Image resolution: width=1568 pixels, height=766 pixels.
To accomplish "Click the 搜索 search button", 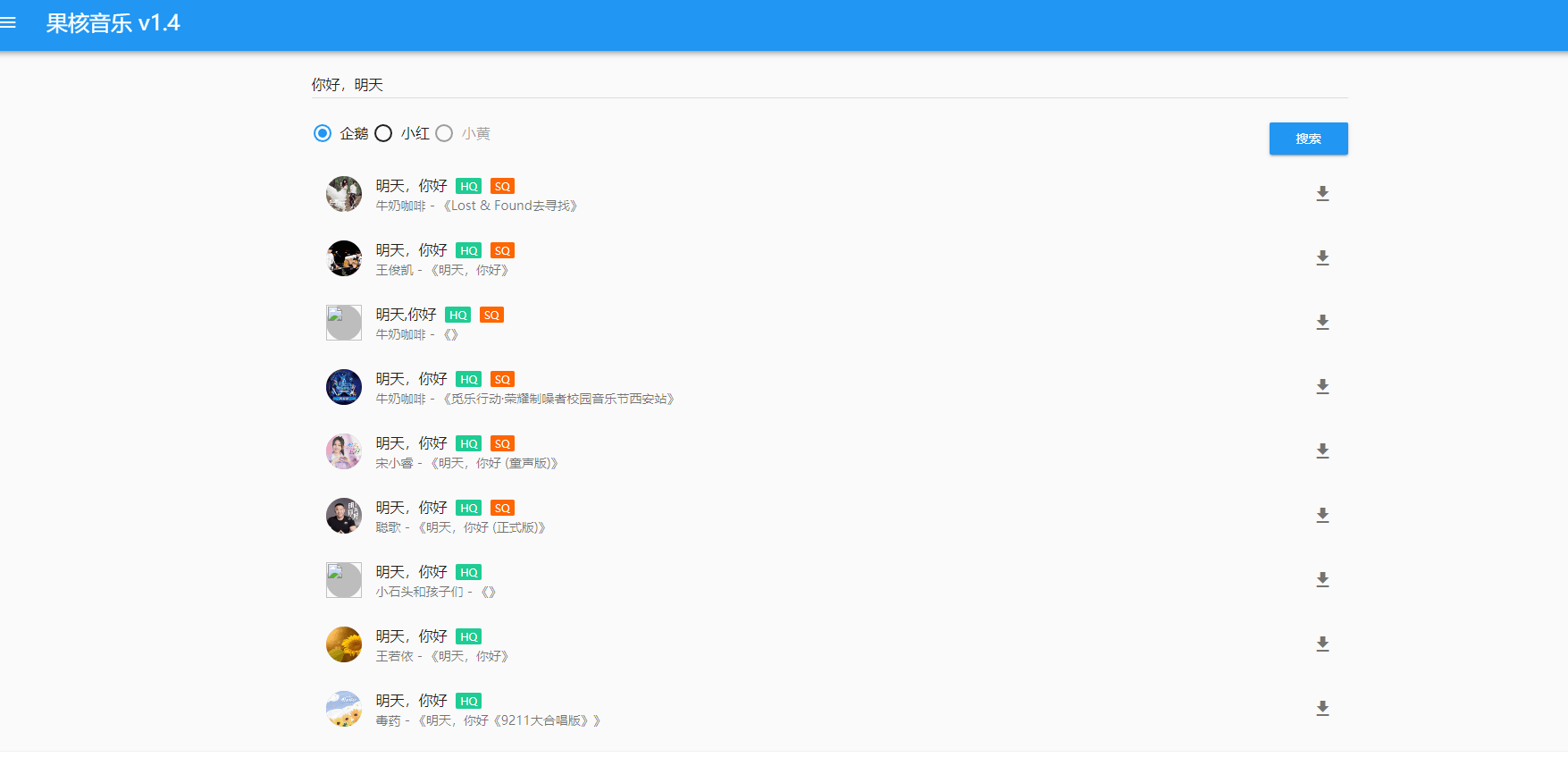I will [x=1308, y=139].
